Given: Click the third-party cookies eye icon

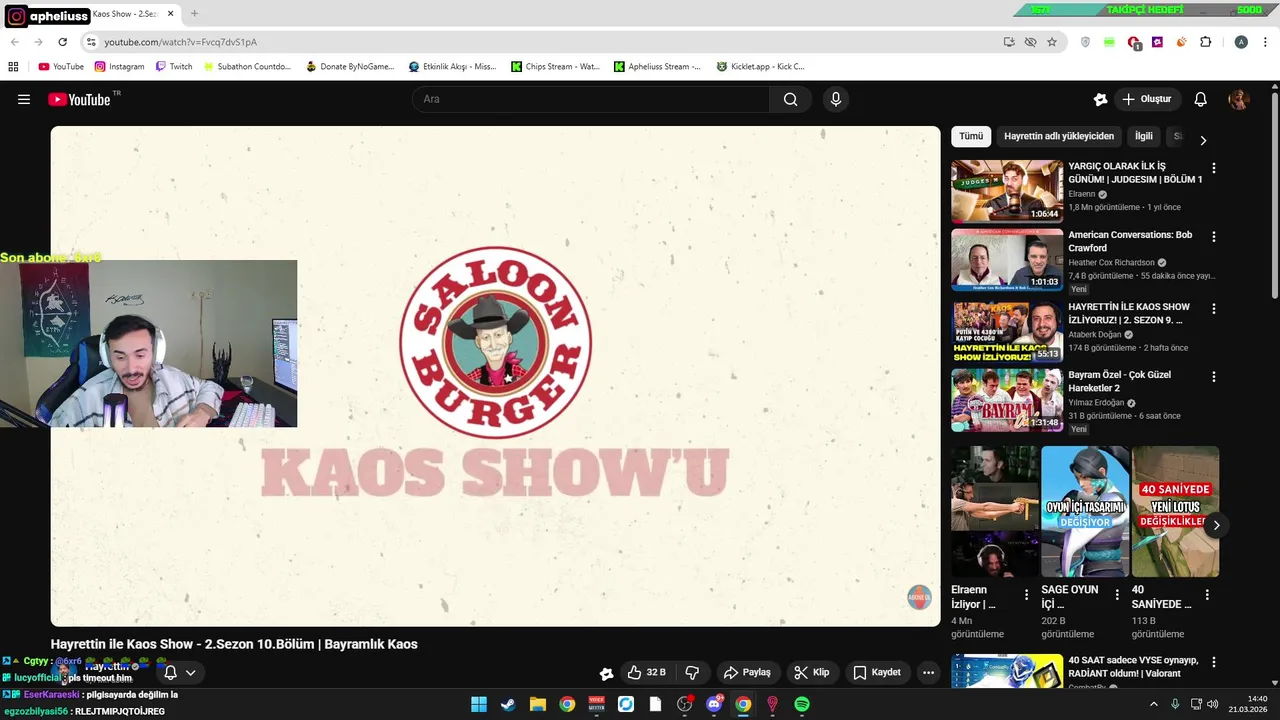Looking at the screenshot, I should pos(1030,42).
